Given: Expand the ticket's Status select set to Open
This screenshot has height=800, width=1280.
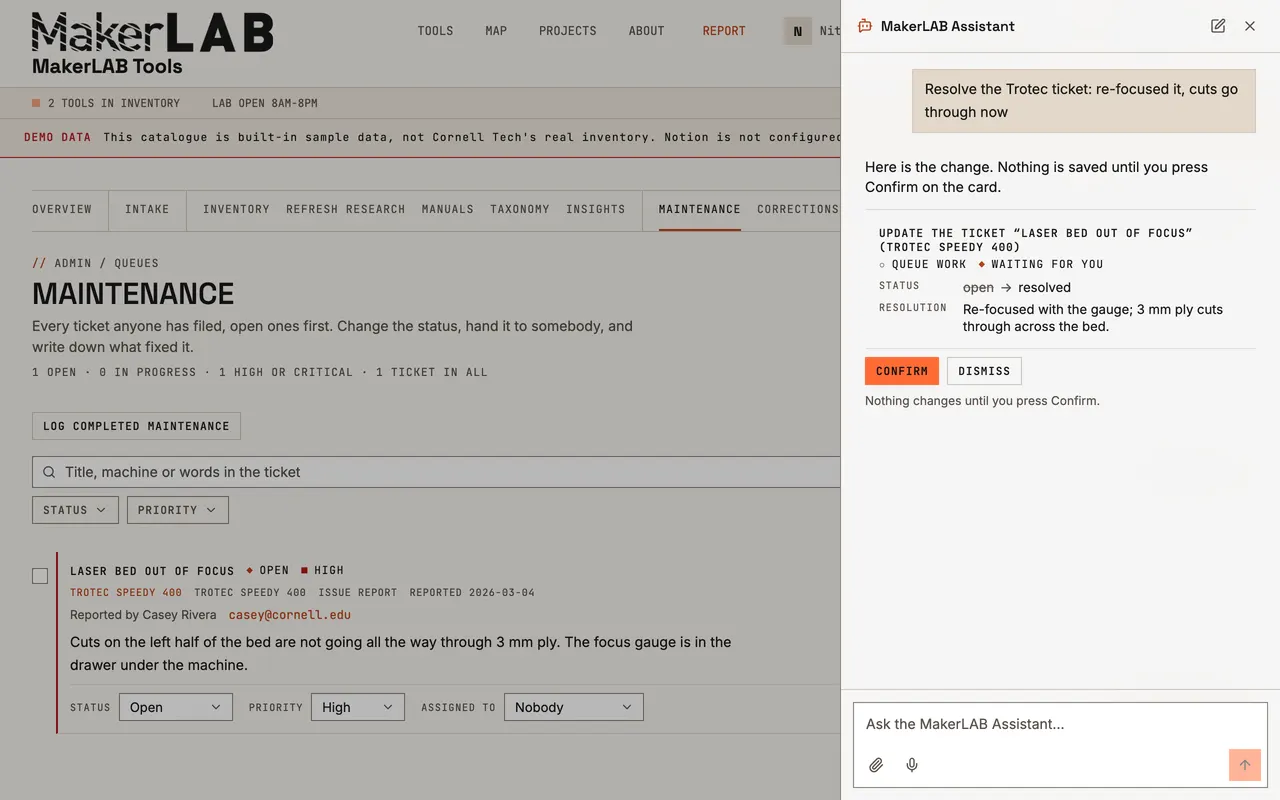Looking at the screenshot, I should point(176,707).
